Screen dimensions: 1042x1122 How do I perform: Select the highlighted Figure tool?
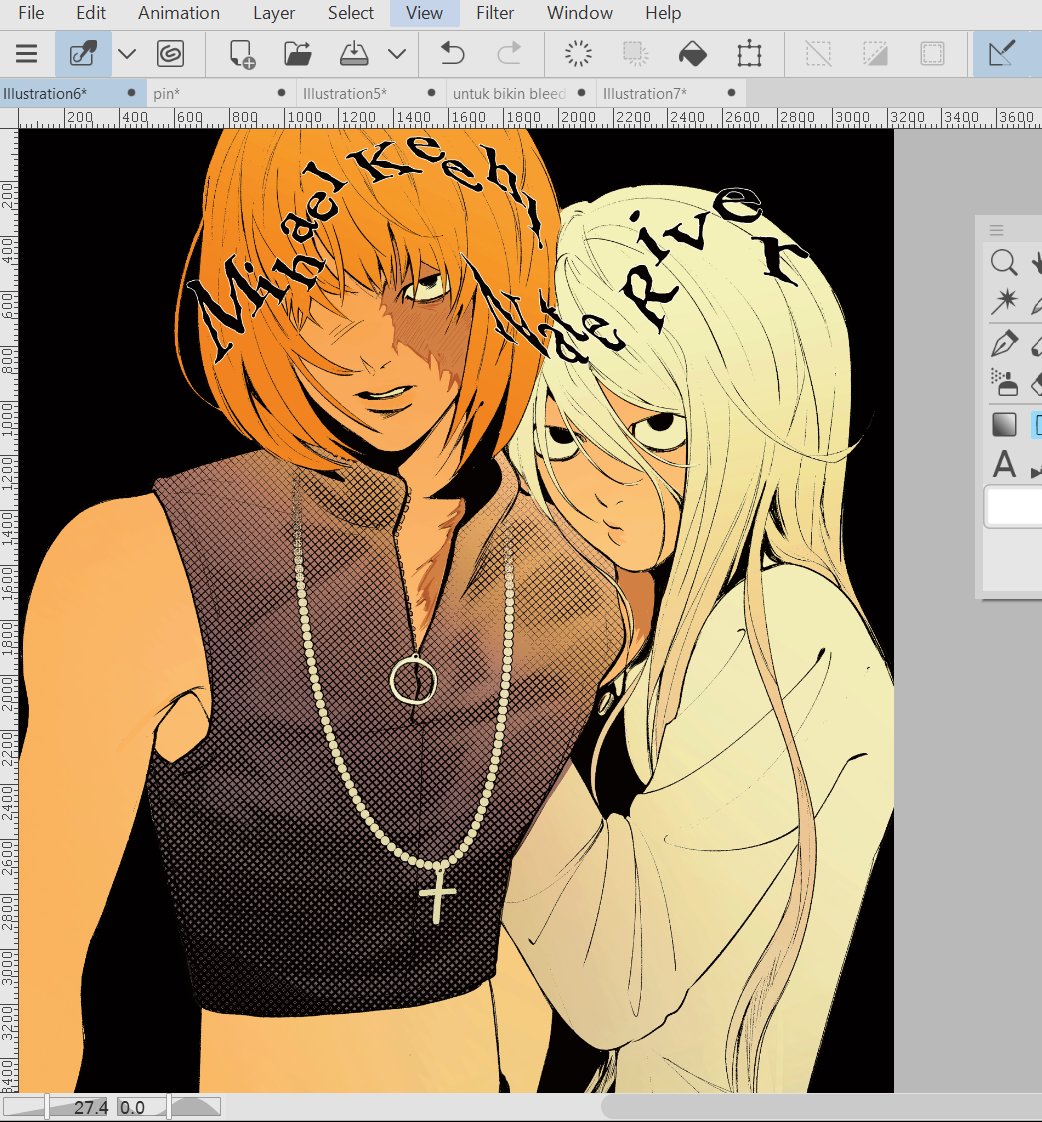(1036, 425)
